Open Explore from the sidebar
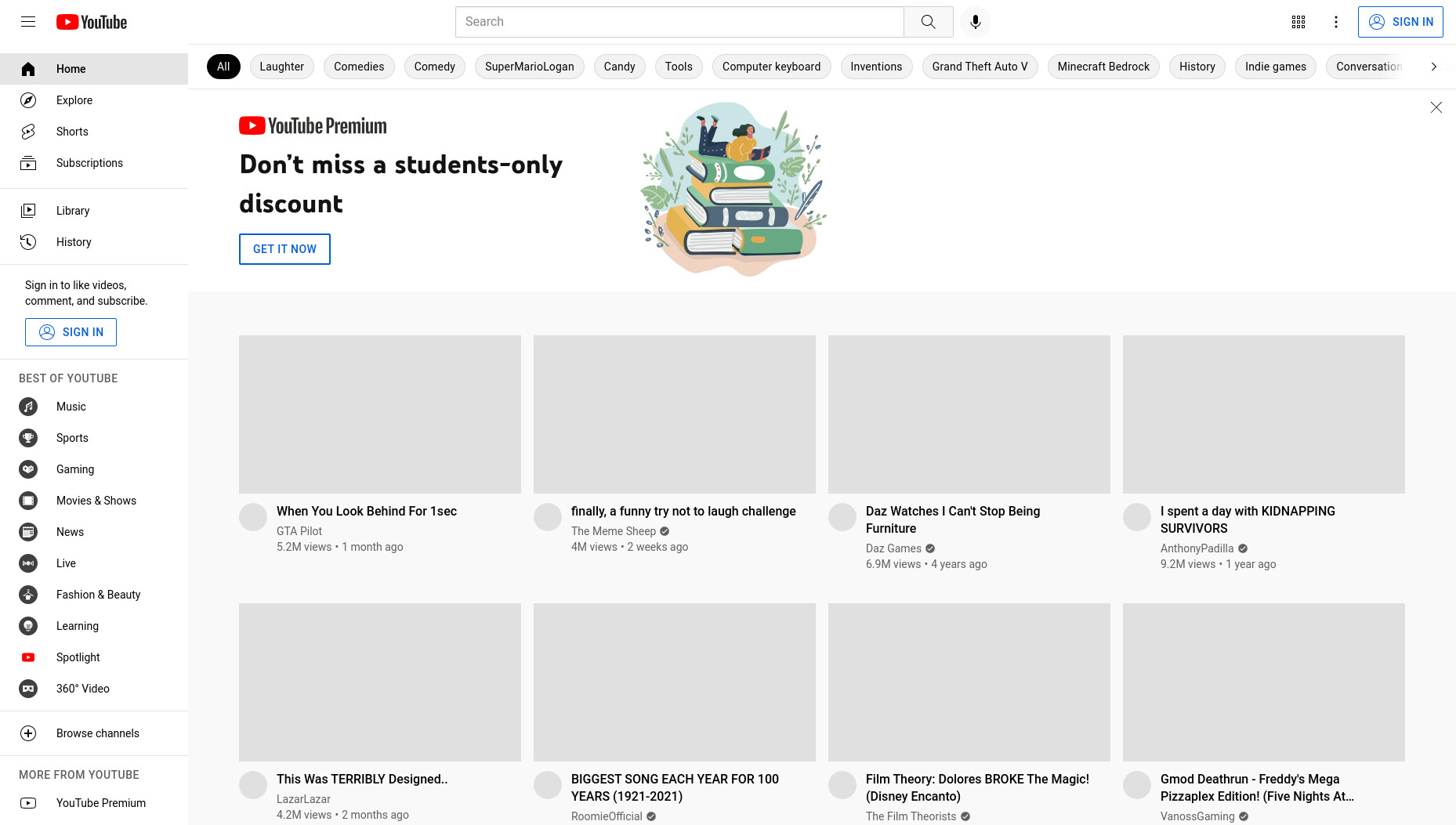Viewport: 1456px width, 825px height. pos(94,100)
